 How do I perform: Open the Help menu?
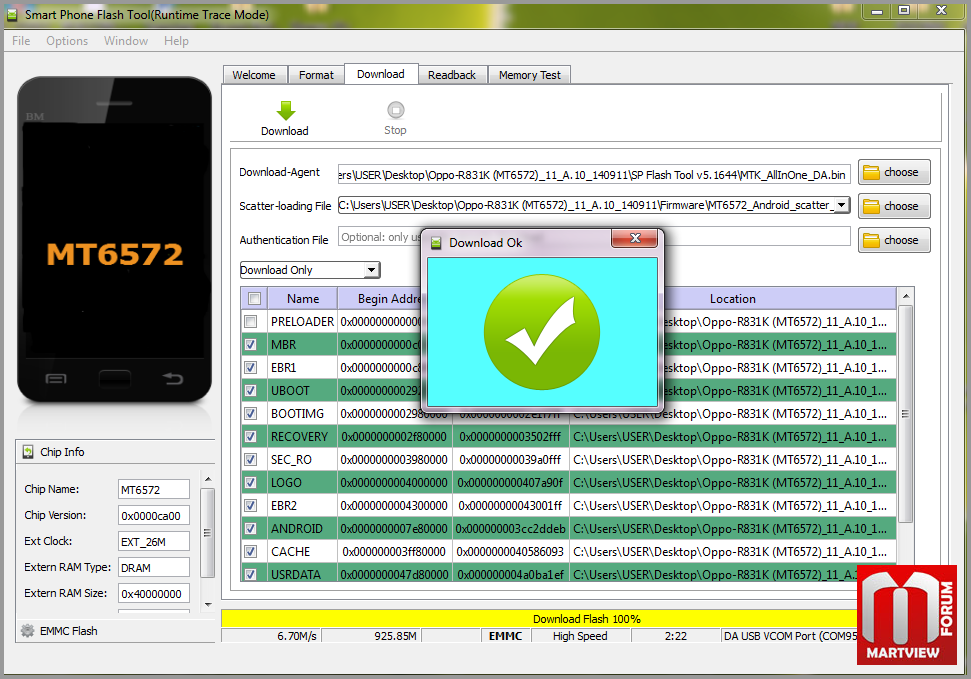click(x=176, y=41)
